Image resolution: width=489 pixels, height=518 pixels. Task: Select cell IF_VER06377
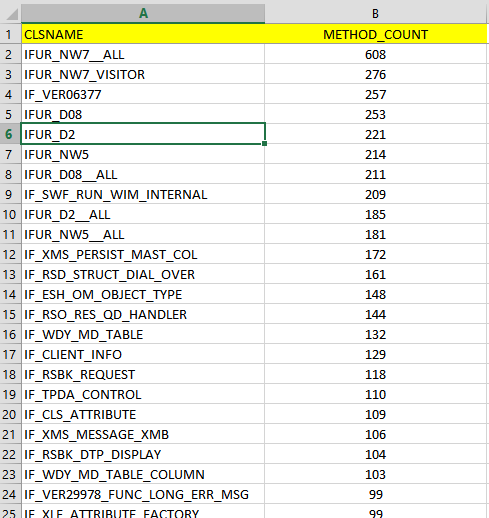(x=143, y=94)
